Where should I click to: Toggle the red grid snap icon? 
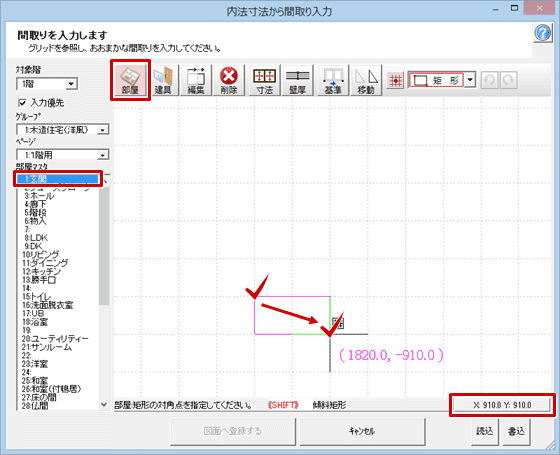(x=395, y=80)
